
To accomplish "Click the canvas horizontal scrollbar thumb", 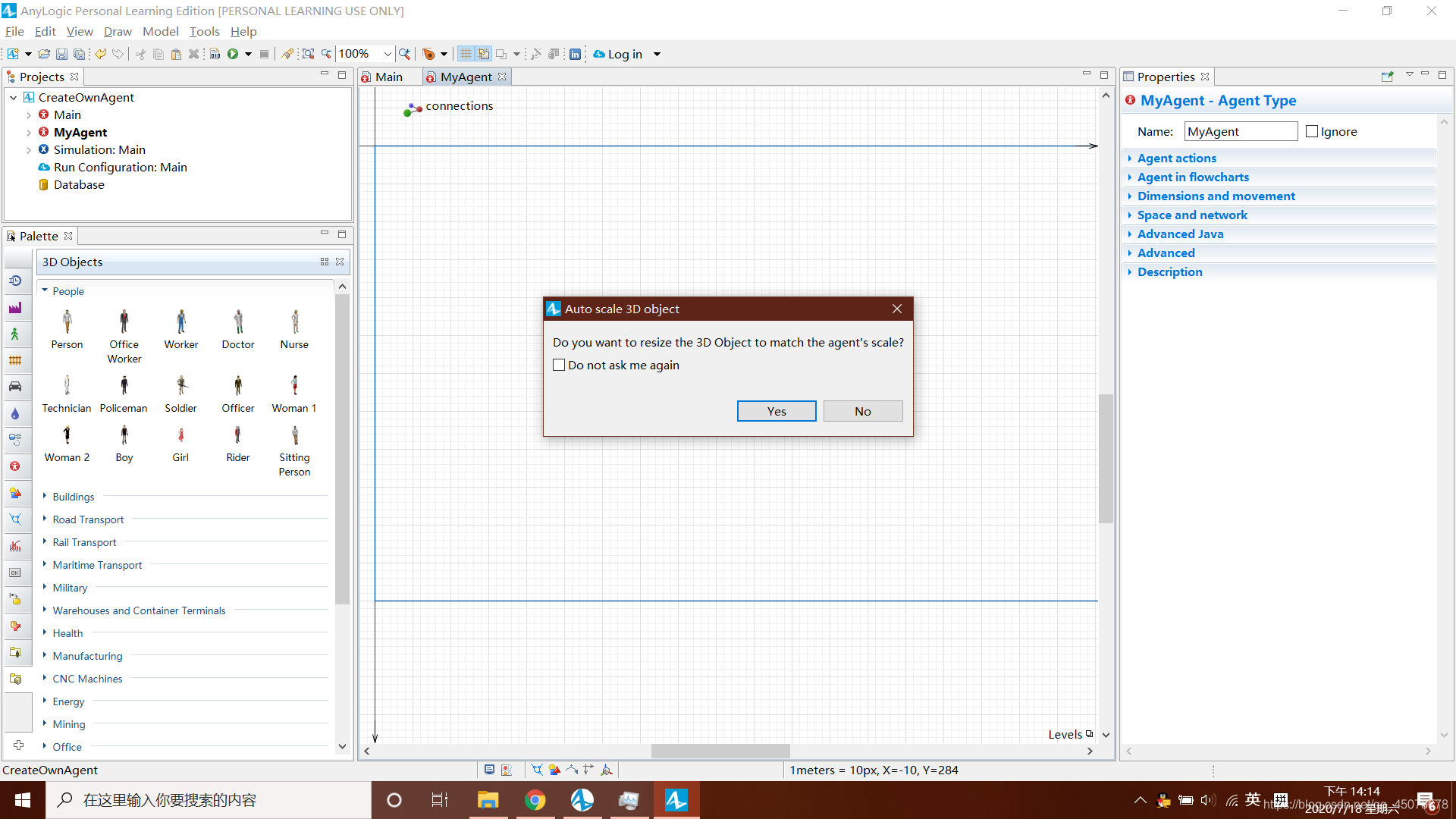I will pyautogui.click(x=720, y=751).
